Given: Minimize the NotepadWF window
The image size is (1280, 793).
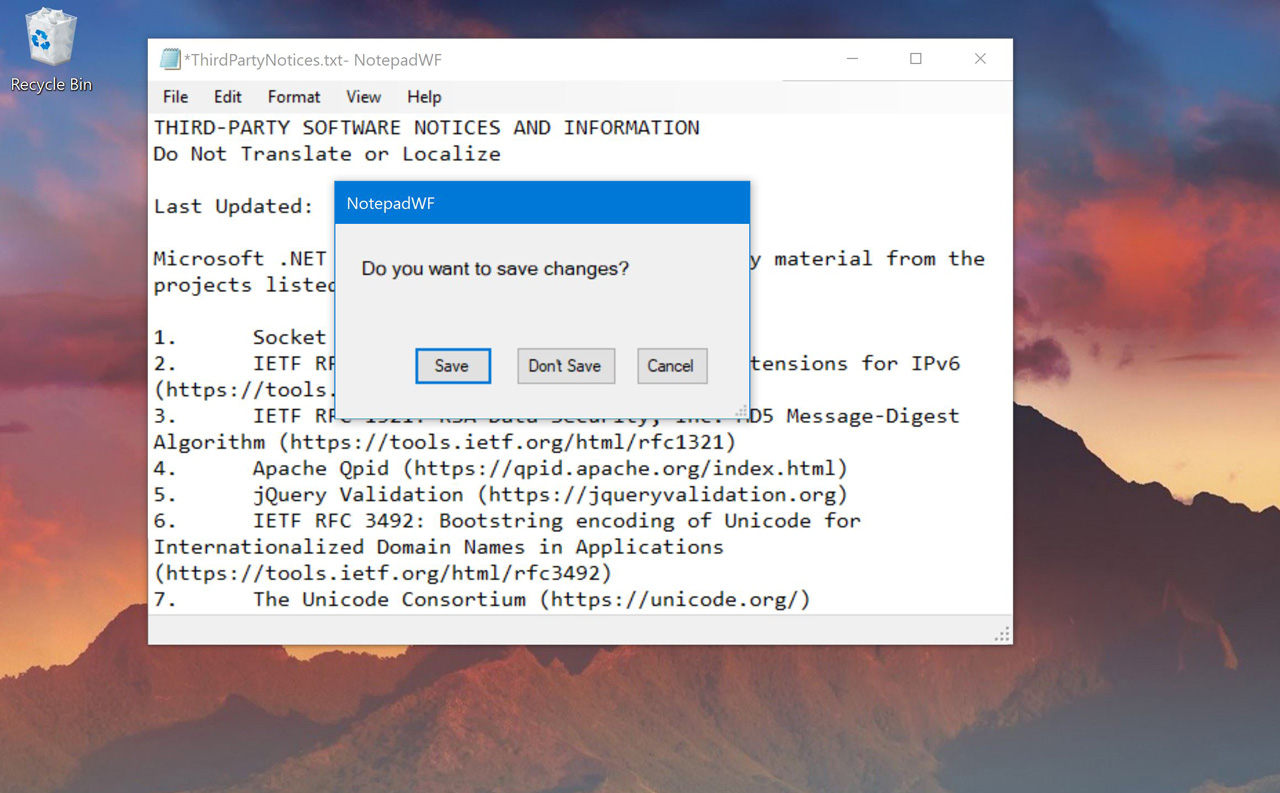Looking at the screenshot, I should coord(852,59).
